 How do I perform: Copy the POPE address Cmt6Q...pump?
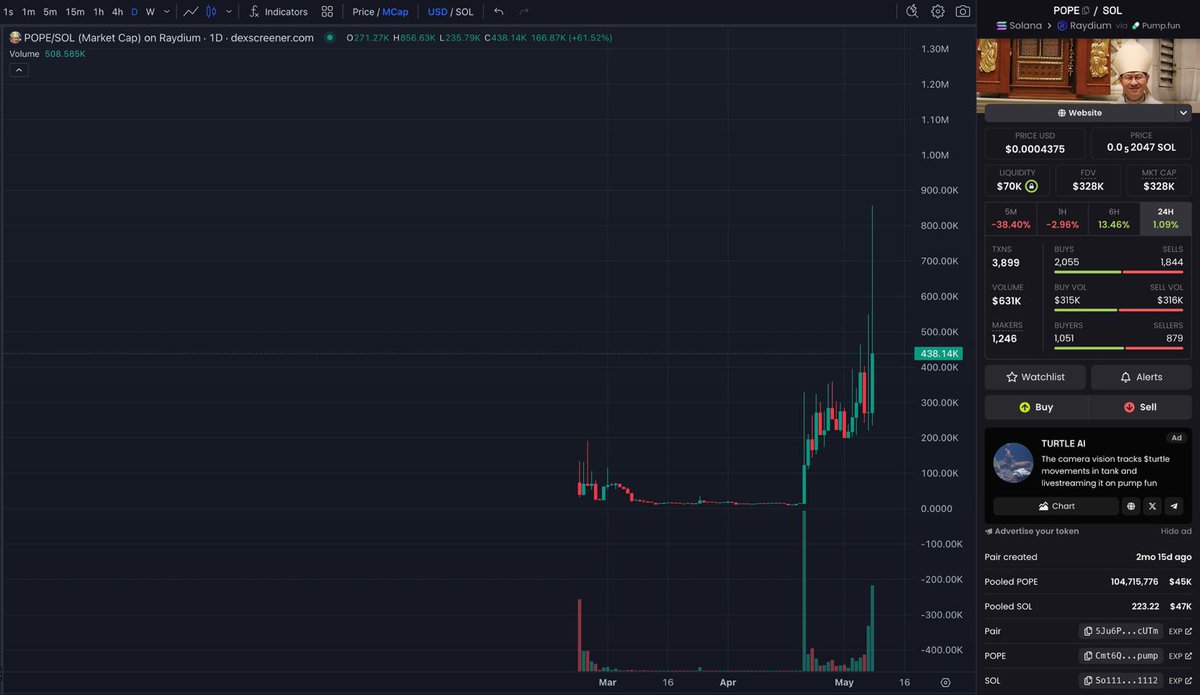1122,656
